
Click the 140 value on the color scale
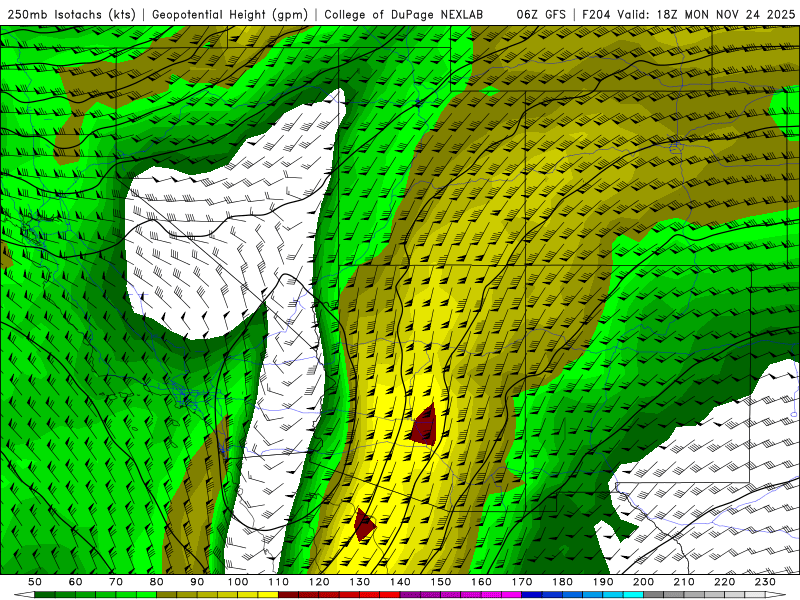click(400, 582)
